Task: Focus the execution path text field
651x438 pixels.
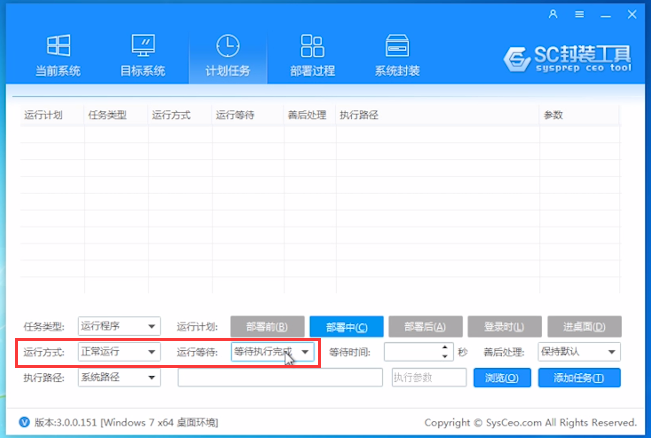Action: point(280,378)
